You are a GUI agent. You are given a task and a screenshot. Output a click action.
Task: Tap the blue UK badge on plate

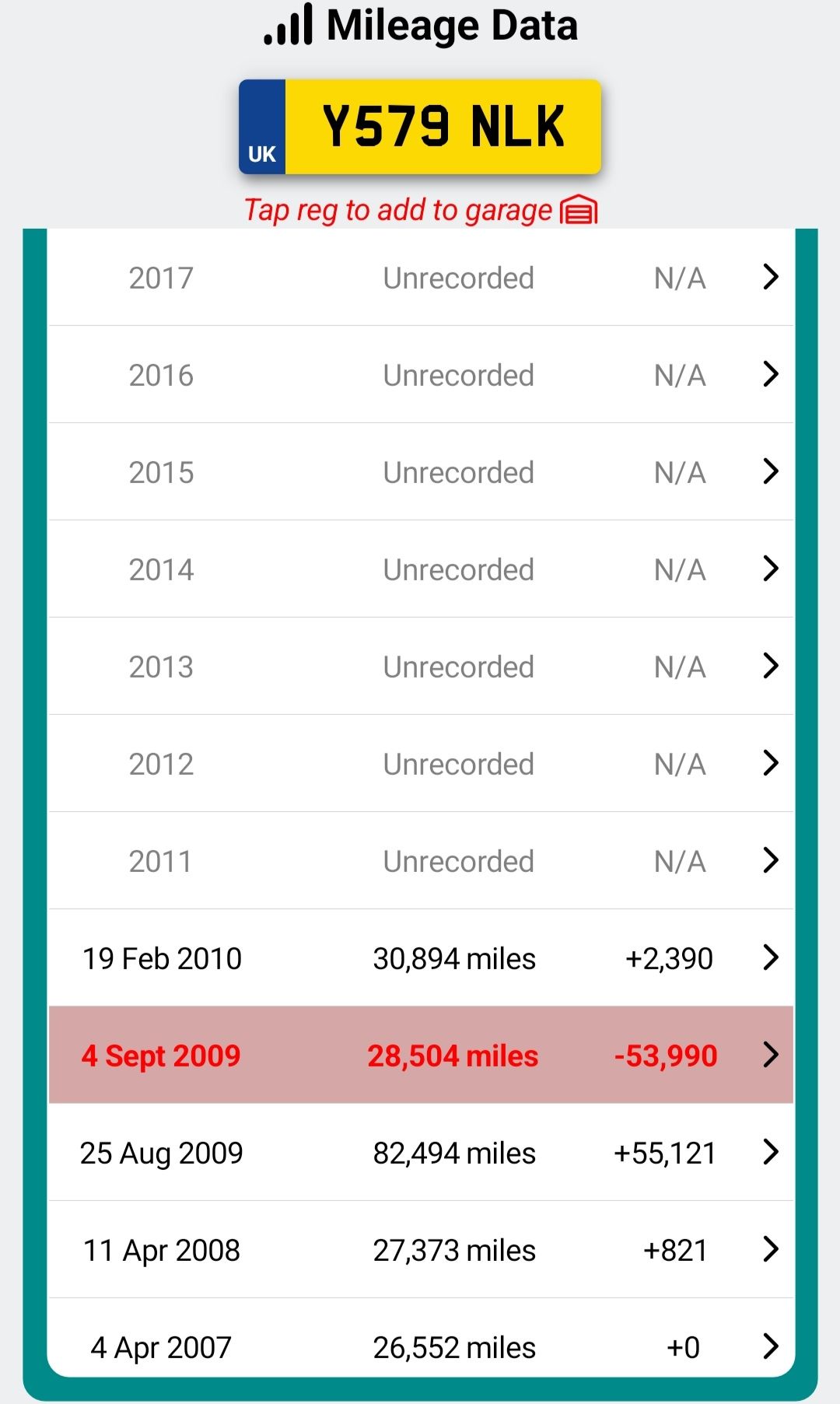(x=262, y=127)
